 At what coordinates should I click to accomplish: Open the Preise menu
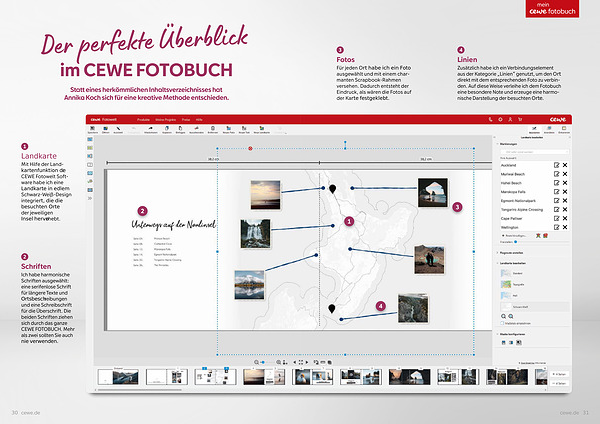(186, 119)
